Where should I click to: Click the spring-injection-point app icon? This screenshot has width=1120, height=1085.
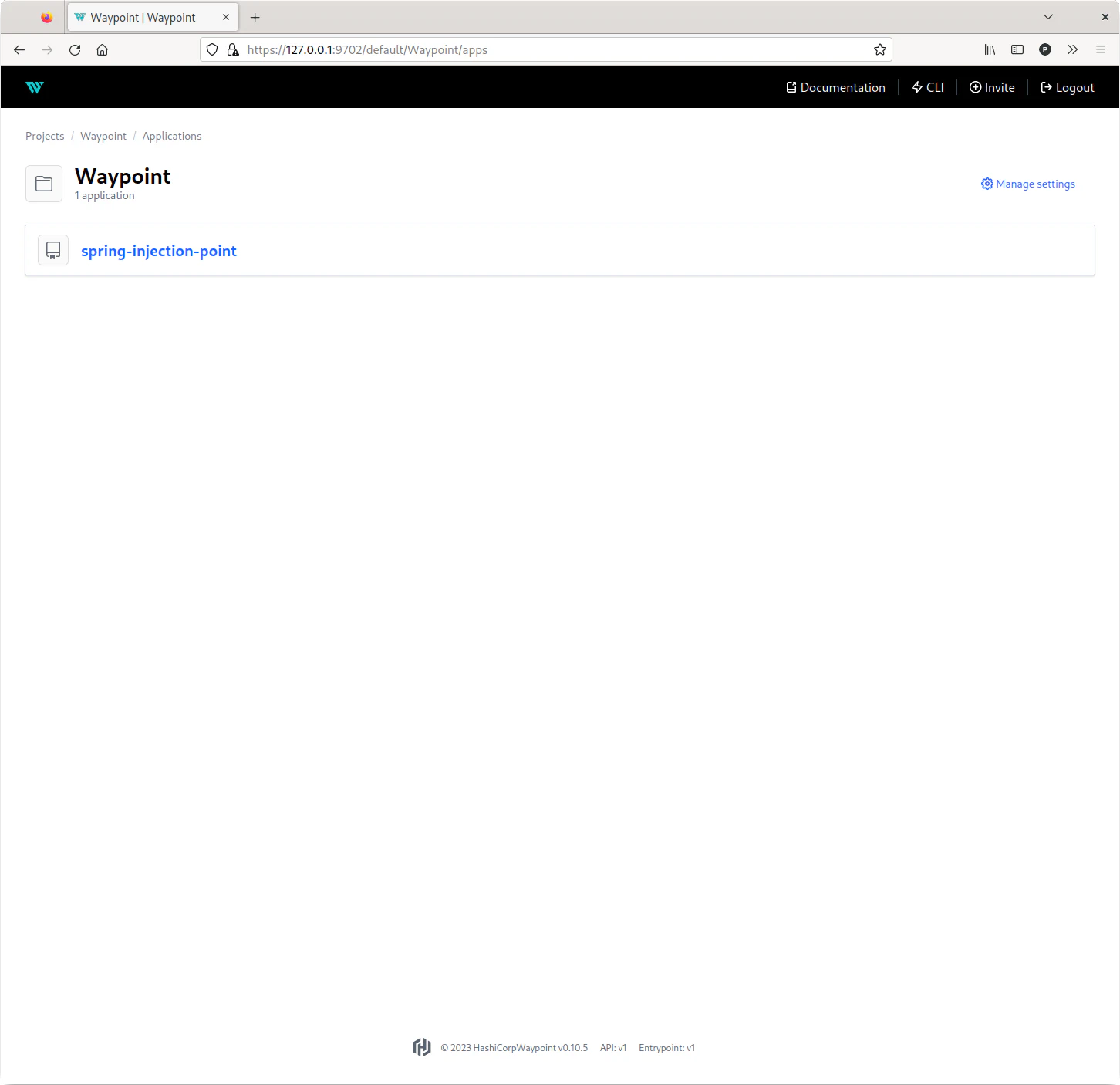[x=53, y=250]
